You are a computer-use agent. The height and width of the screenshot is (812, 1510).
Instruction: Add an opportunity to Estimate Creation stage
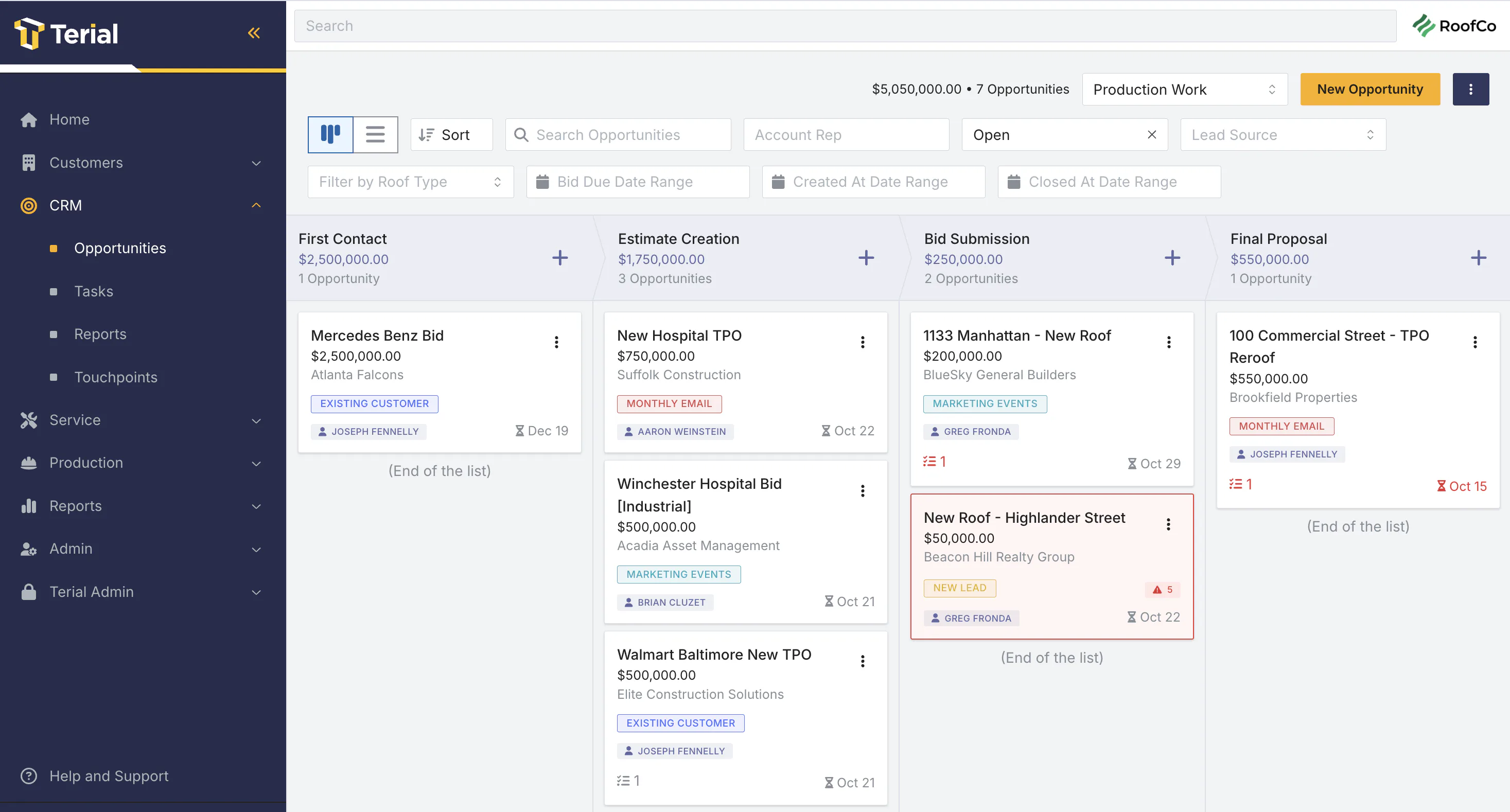tap(866, 258)
